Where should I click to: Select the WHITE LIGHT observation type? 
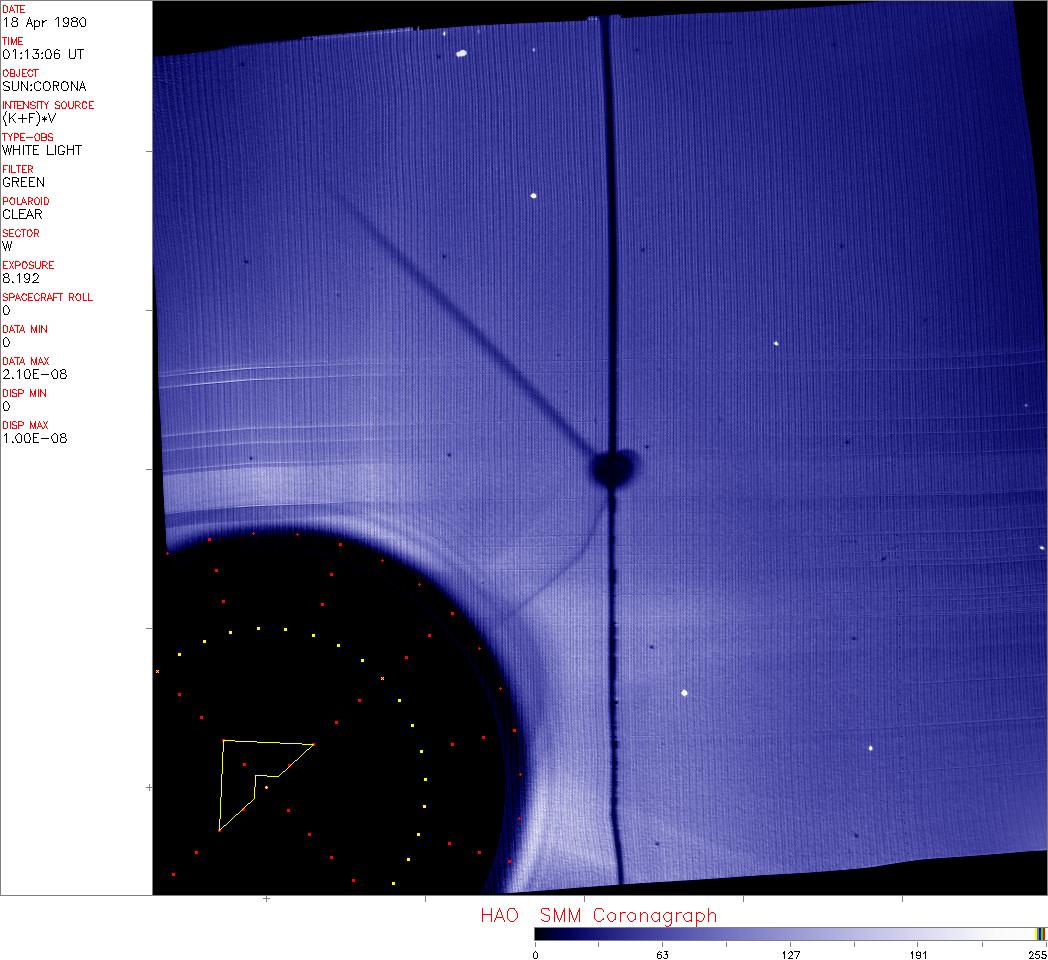point(42,150)
